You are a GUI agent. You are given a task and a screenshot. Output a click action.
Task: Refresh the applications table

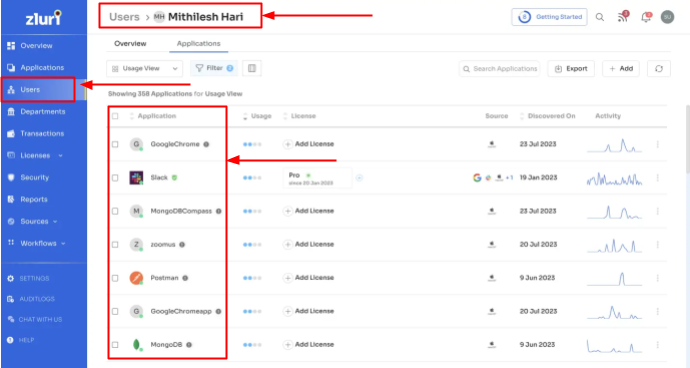(x=659, y=69)
